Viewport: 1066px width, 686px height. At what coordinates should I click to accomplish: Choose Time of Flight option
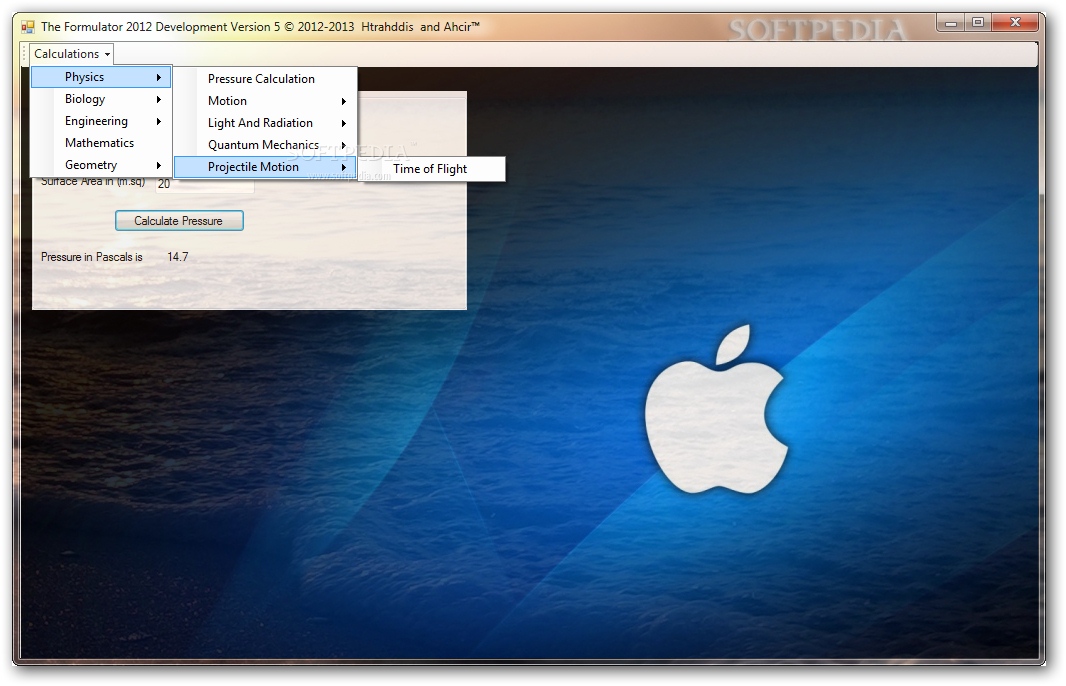pyautogui.click(x=432, y=169)
